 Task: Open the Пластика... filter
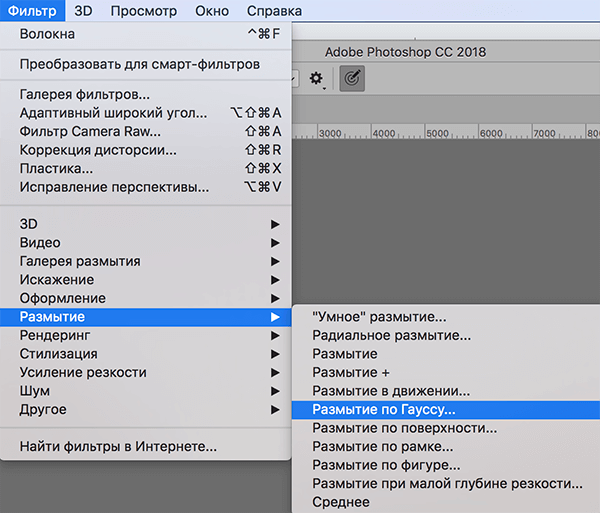pos(146,168)
